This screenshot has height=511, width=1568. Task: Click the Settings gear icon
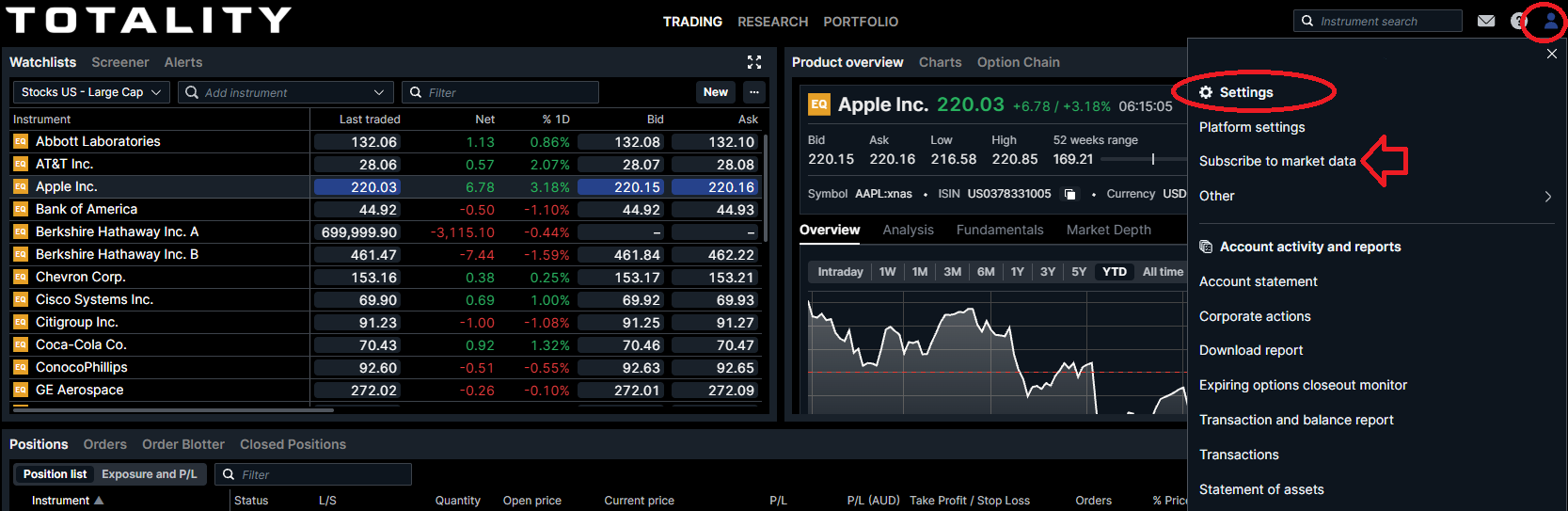1206,92
